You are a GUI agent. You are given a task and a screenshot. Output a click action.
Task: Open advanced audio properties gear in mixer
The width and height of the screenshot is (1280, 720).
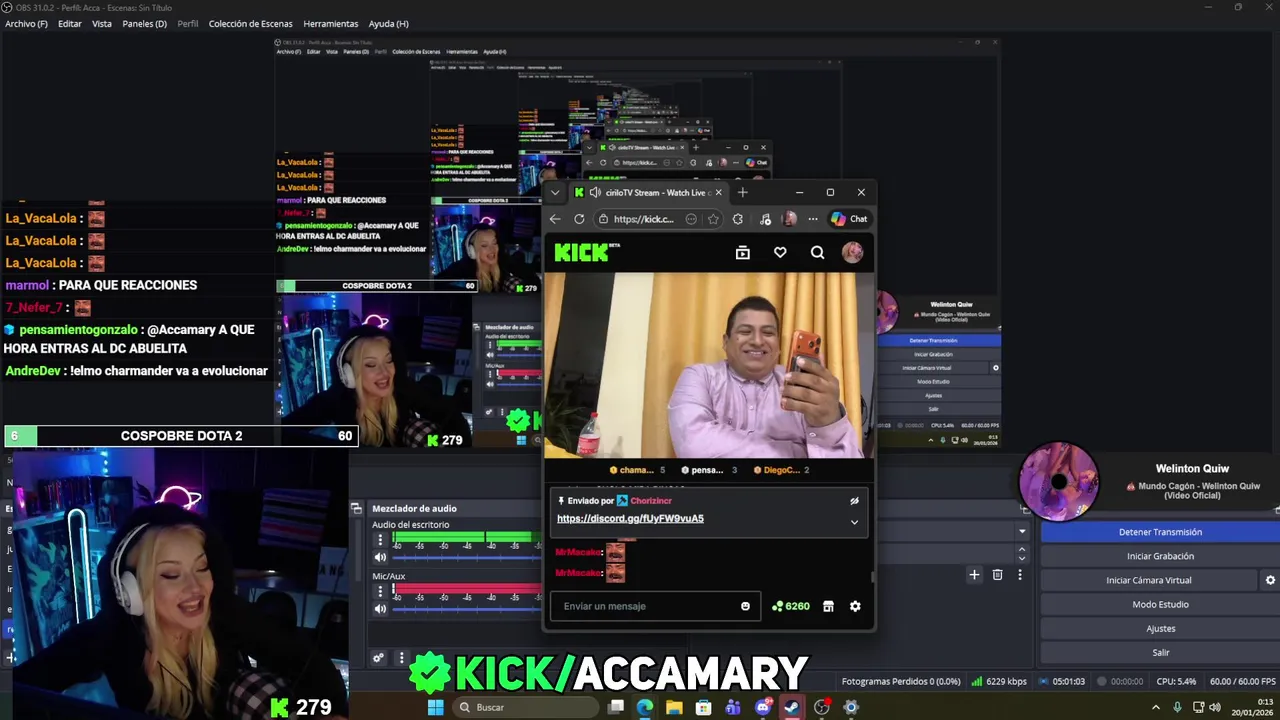click(378, 658)
